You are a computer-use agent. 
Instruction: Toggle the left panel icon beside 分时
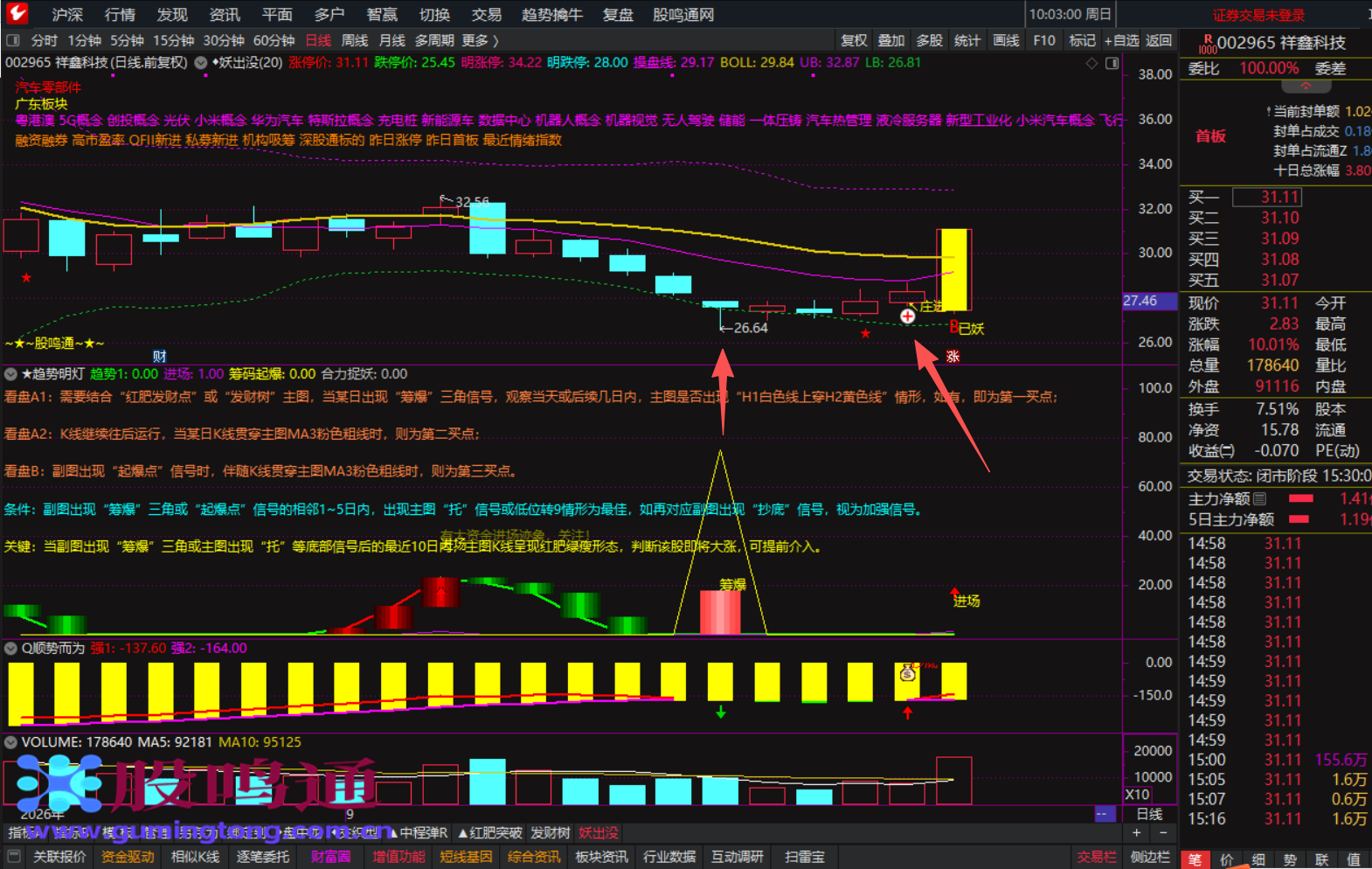pyautogui.click(x=12, y=40)
